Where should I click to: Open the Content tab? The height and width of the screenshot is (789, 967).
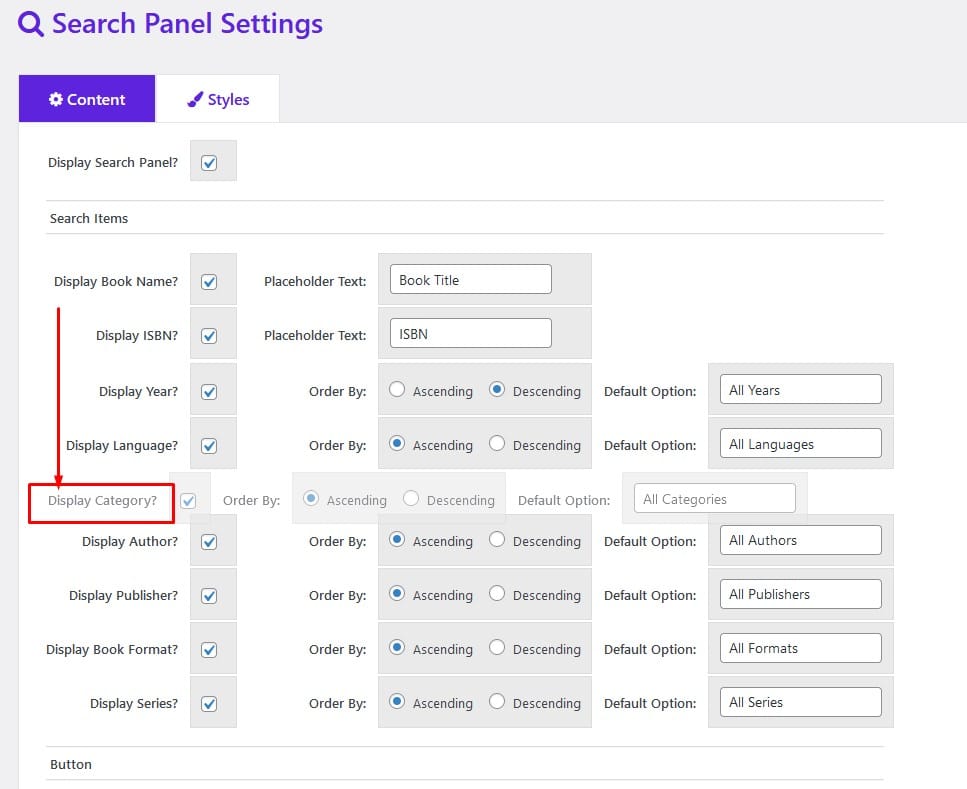tap(87, 99)
